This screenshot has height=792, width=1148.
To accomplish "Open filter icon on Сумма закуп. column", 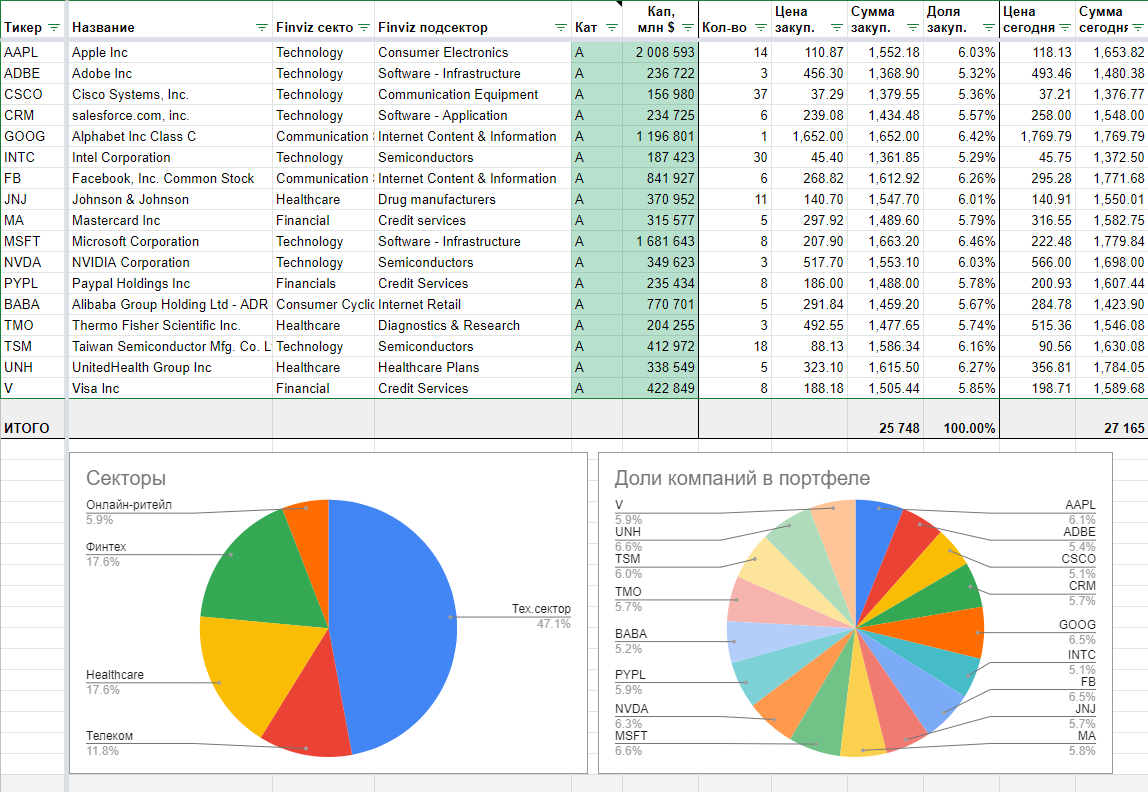I will pyautogui.click(x=913, y=28).
